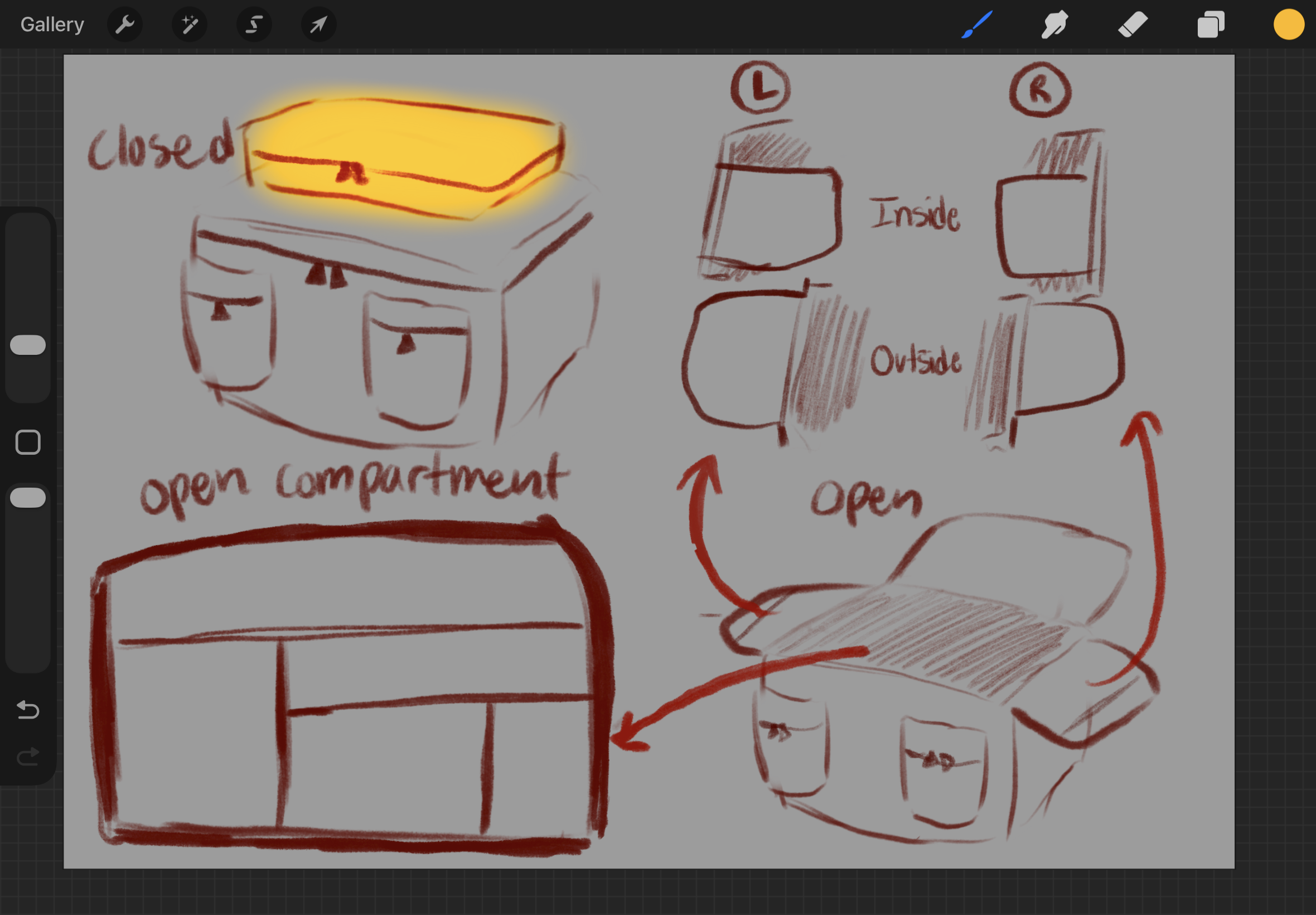
Task: Open the yellow active color picker
Action: pyautogui.click(x=1289, y=25)
